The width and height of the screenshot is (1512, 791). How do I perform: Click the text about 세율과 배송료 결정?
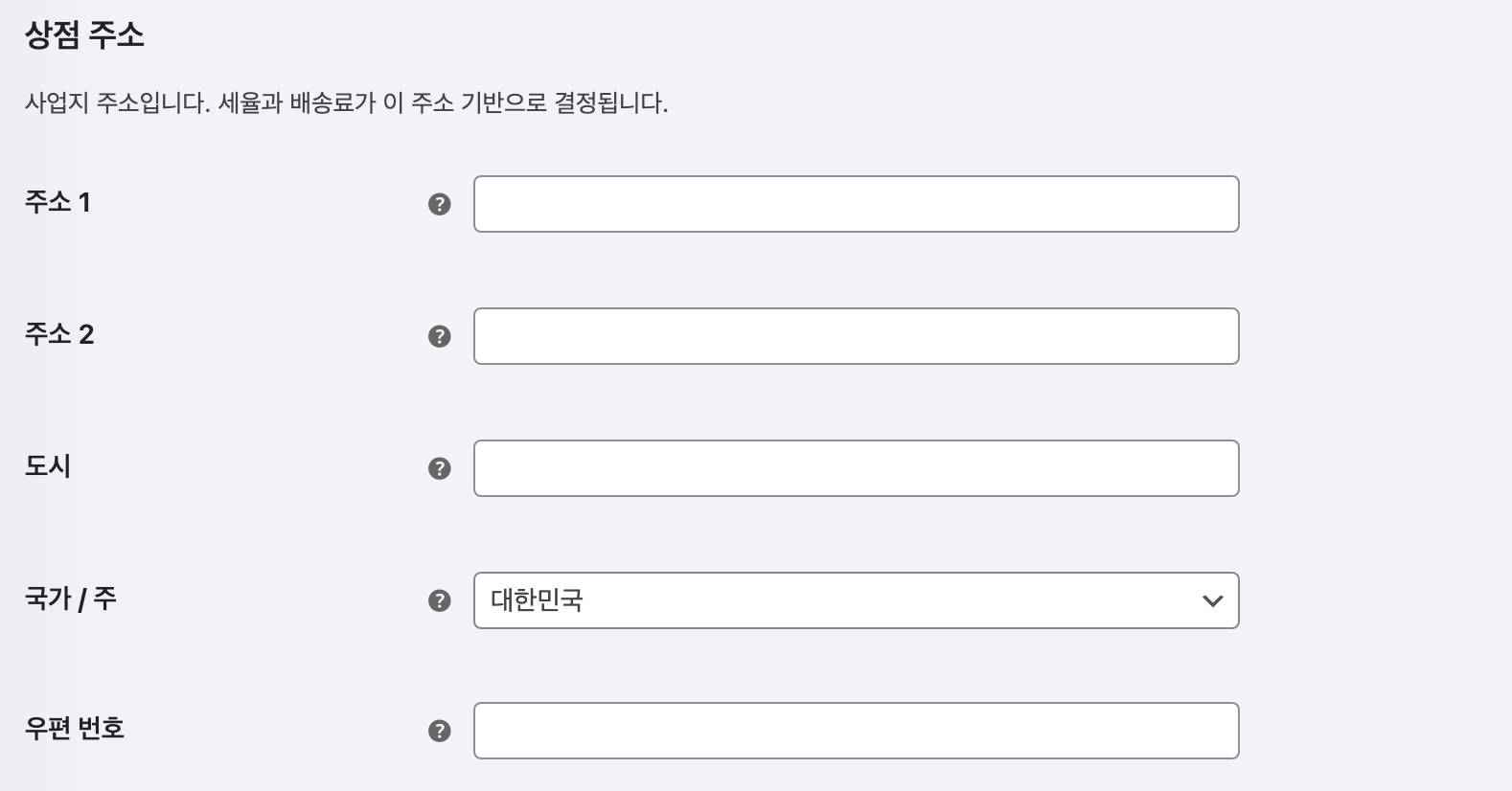[444, 103]
